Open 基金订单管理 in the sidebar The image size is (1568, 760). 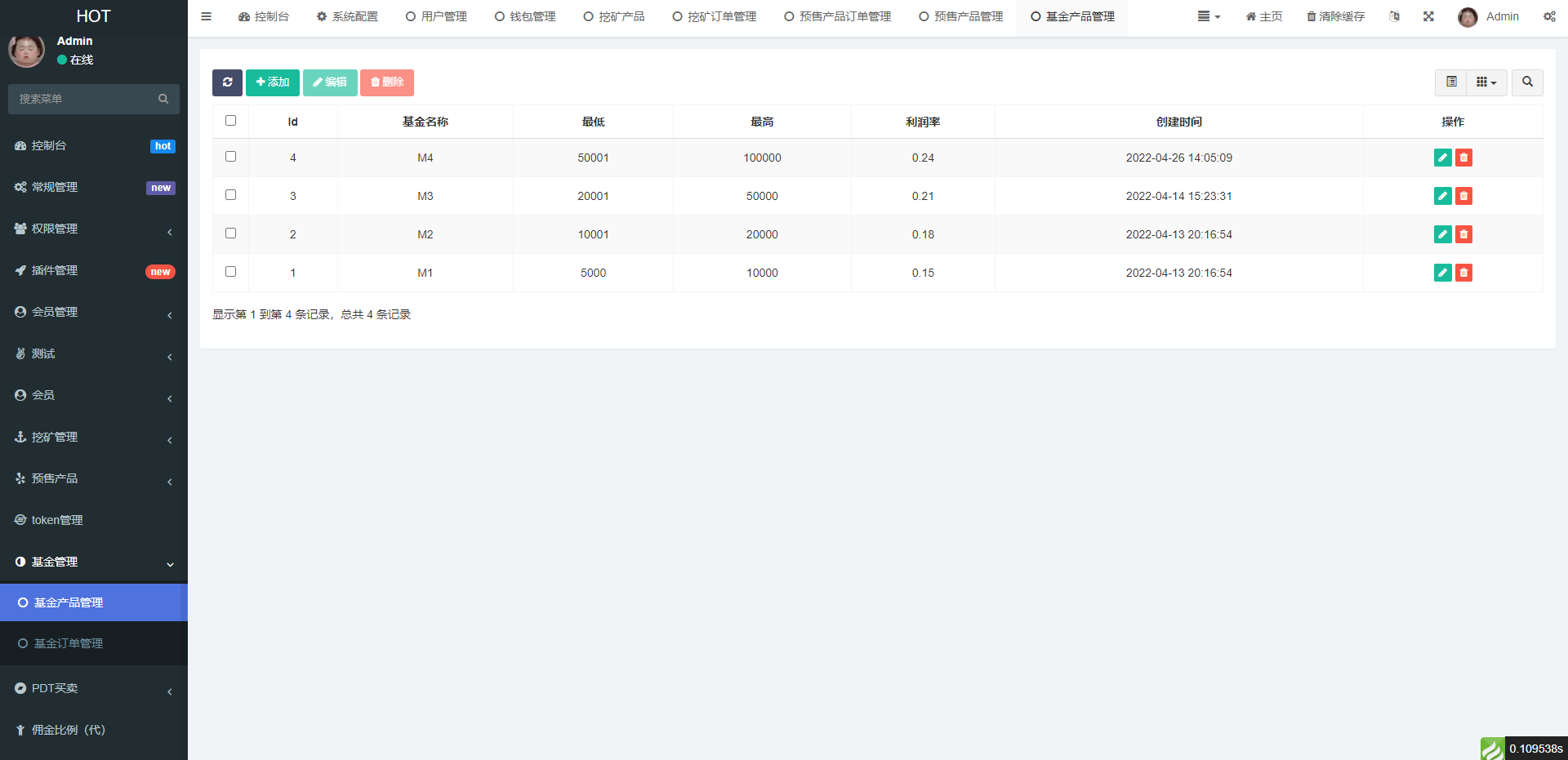tap(69, 644)
